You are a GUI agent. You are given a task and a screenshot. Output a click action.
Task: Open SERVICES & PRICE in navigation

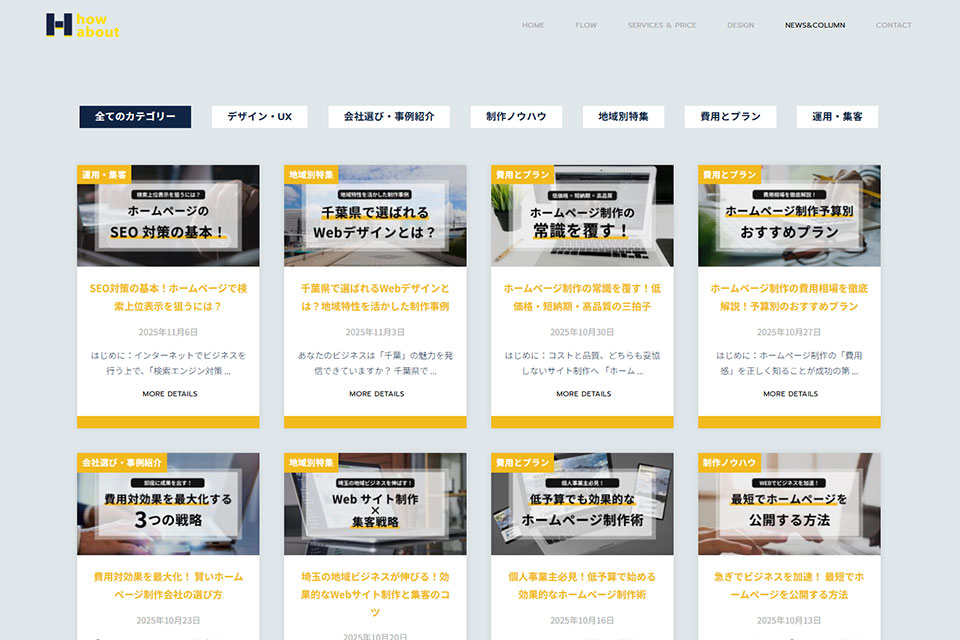tap(662, 25)
